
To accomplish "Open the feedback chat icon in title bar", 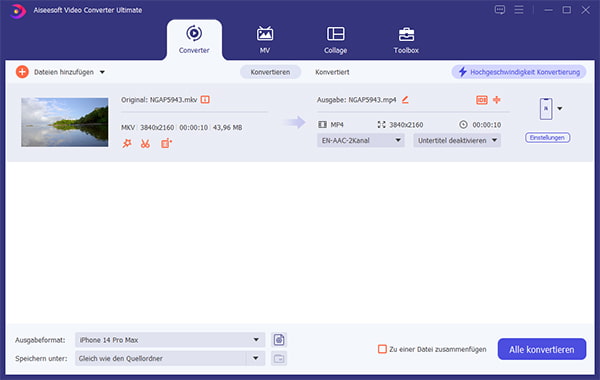I will tap(500, 10).
